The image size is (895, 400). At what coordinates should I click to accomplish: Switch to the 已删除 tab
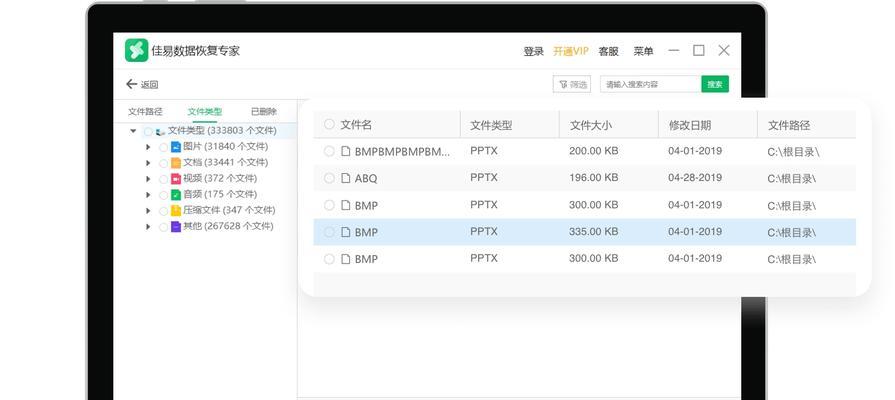tap(264, 111)
